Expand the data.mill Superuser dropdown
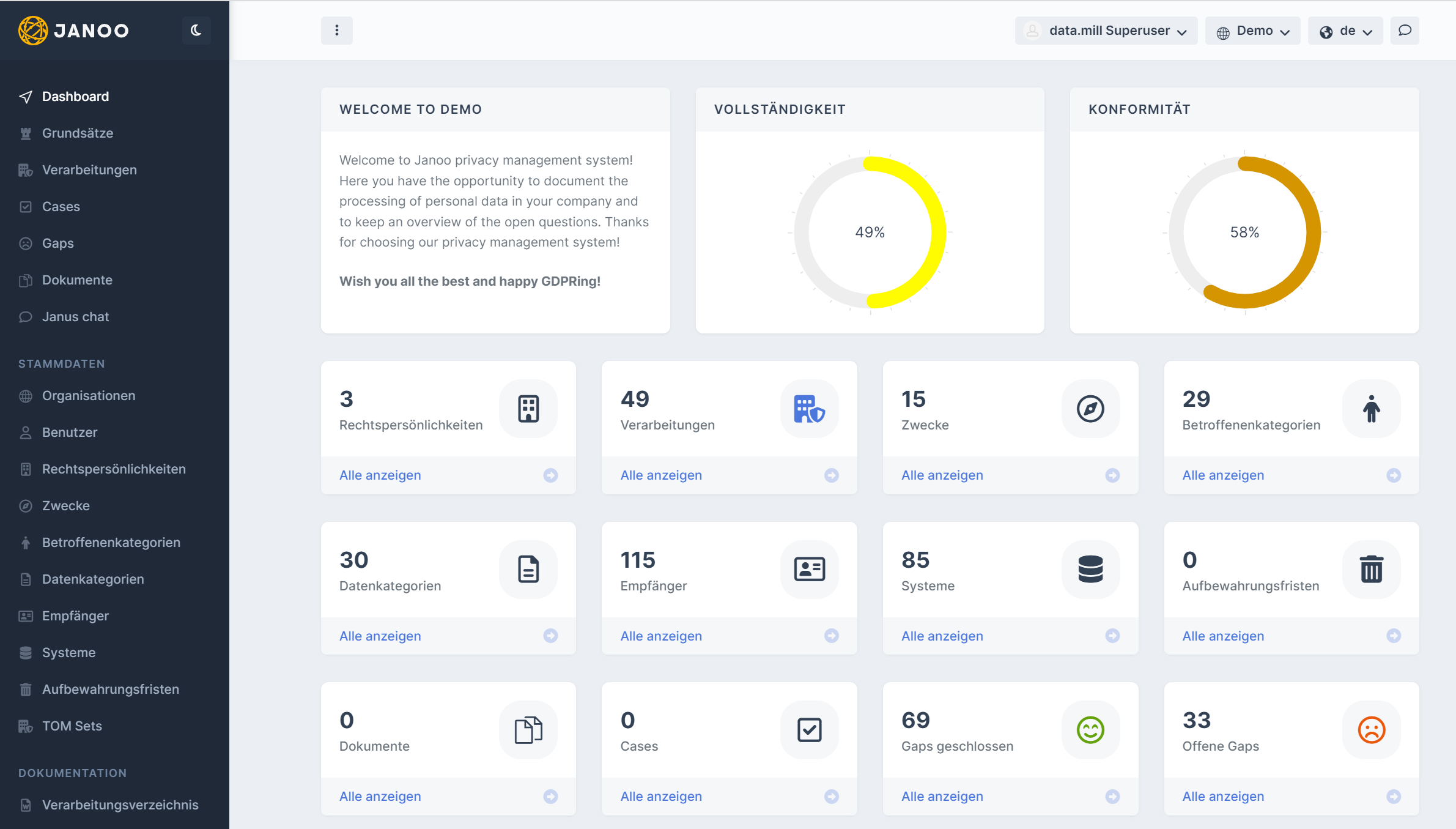 point(1106,31)
